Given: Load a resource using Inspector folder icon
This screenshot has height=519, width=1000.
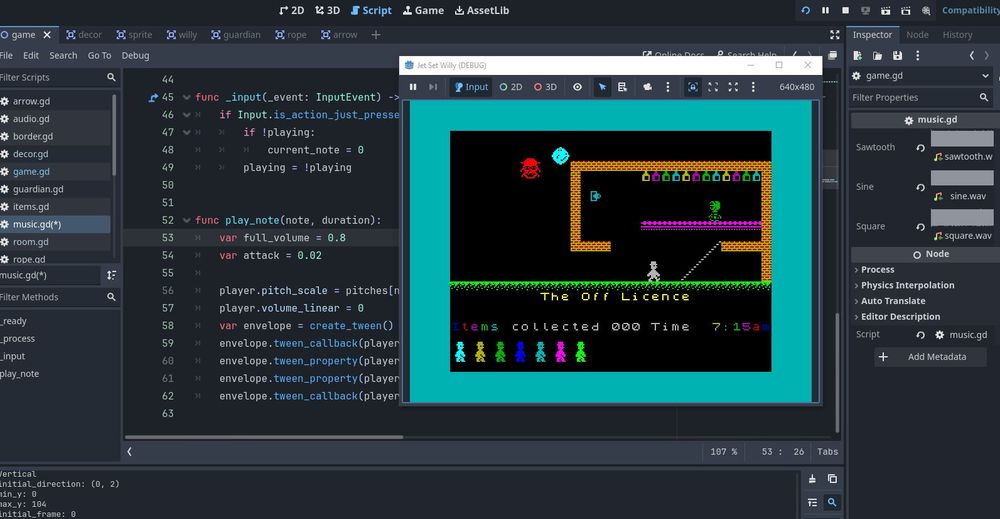Looking at the screenshot, I should pos(878,55).
